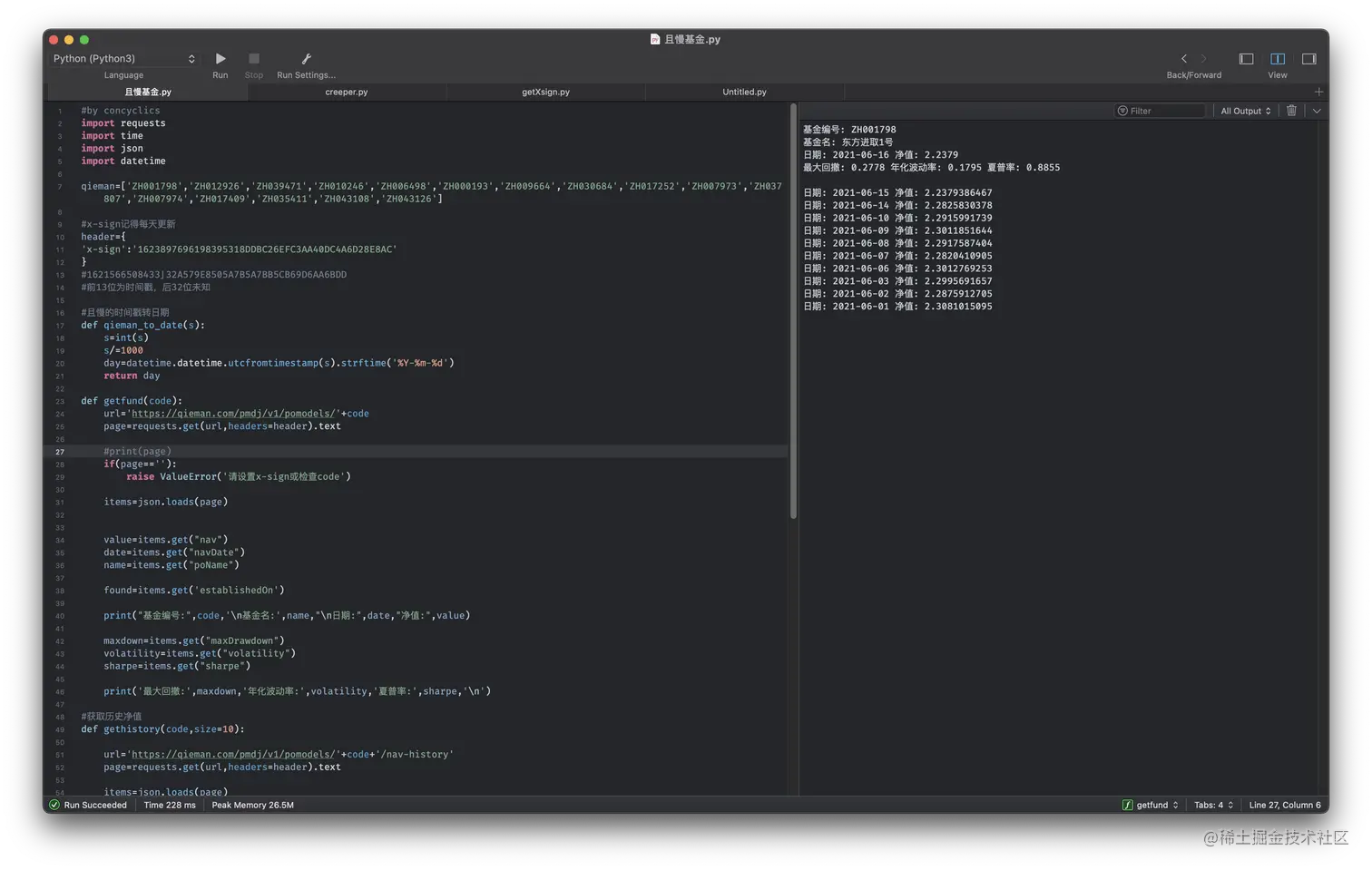Click the nav-history URL in gethistory function

(x=233, y=755)
